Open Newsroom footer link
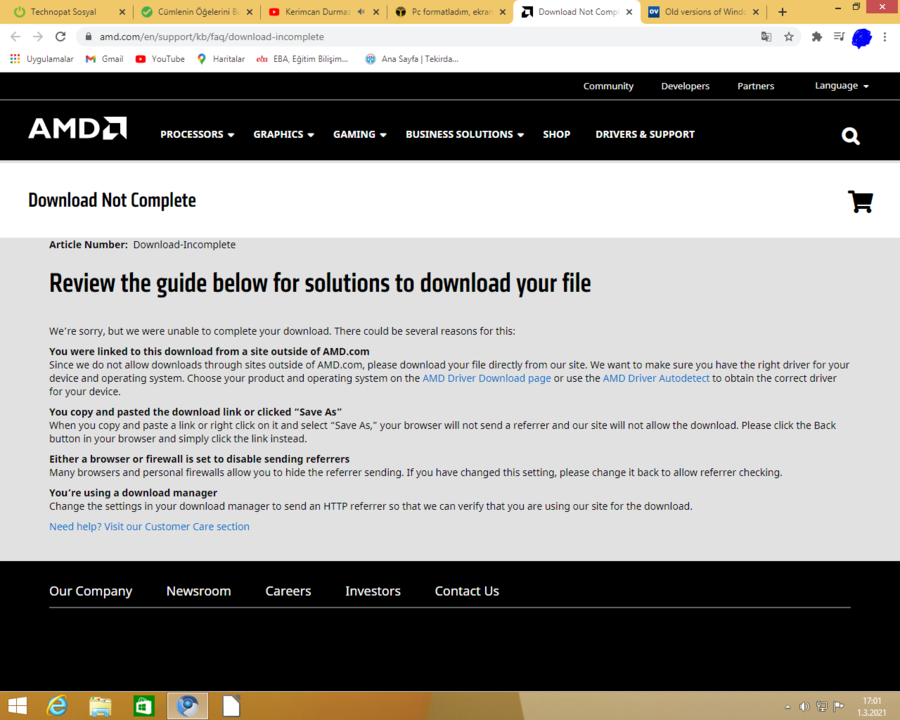900x720 pixels. tap(199, 591)
